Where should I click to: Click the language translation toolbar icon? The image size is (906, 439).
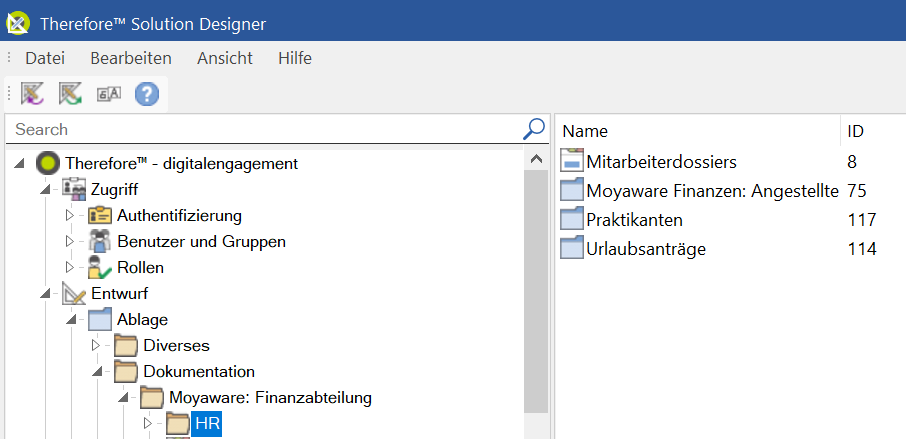(109, 94)
